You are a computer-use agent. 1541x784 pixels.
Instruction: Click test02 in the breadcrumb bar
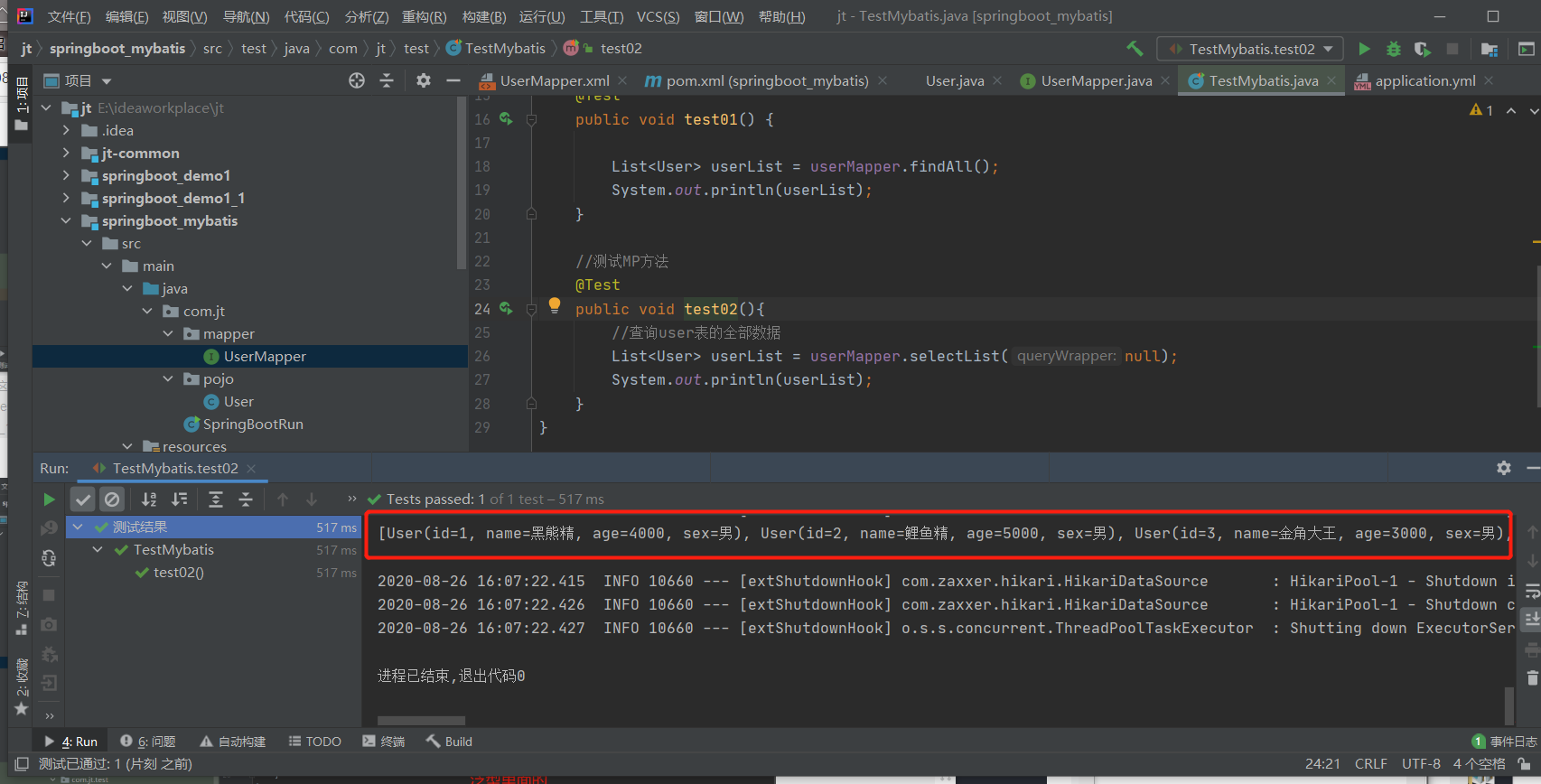tap(621, 49)
